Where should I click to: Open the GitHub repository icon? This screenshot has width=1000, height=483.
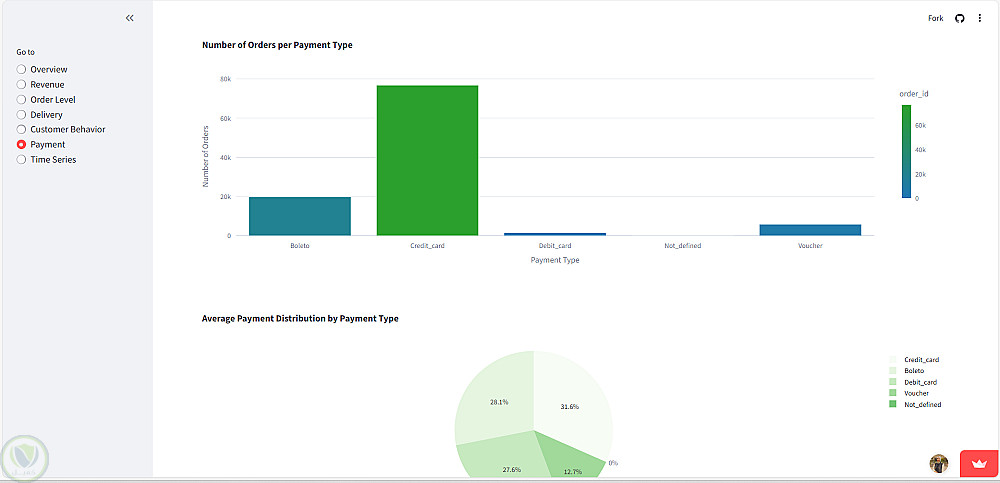pyautogui.click(x=960, y=18)
